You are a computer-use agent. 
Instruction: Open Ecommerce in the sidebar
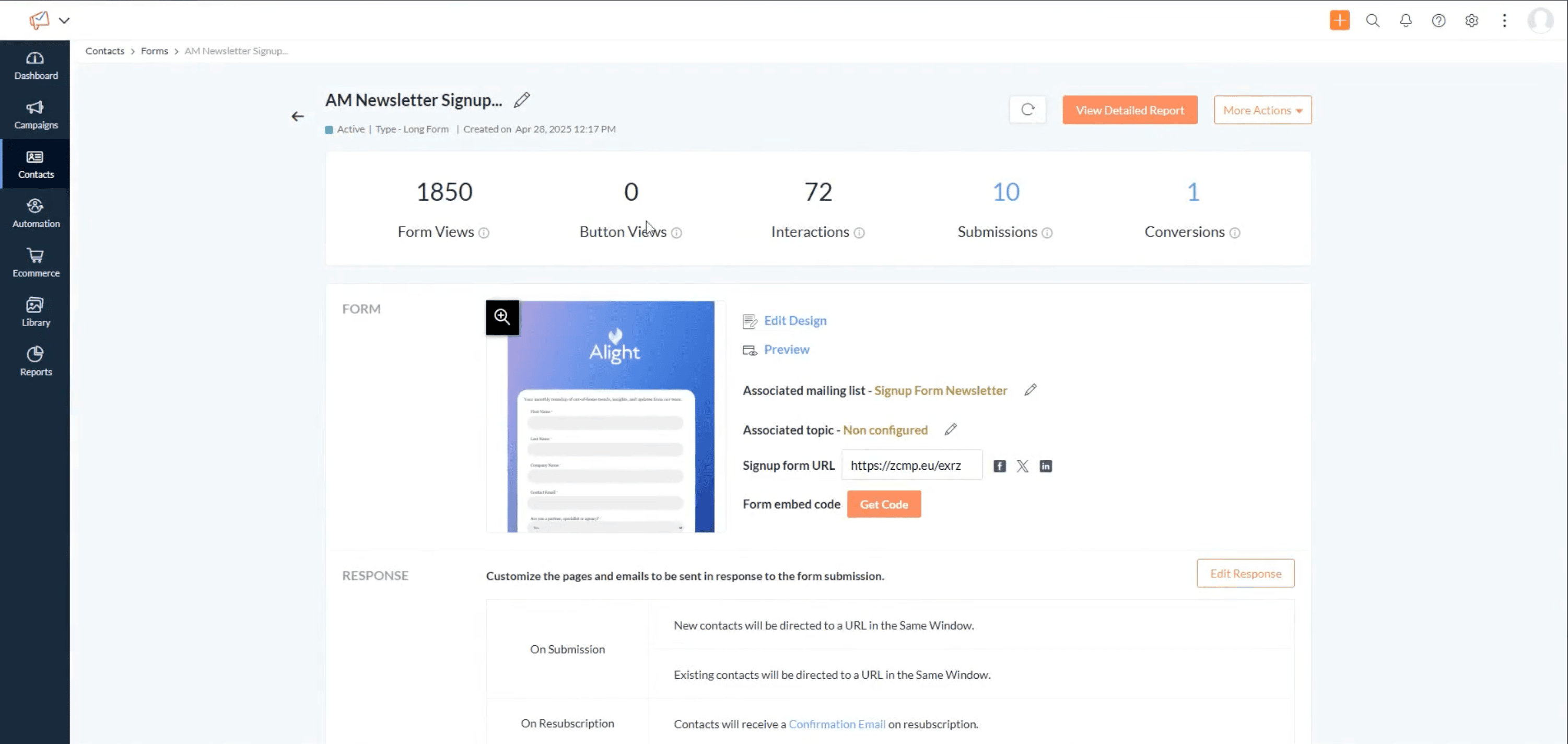pos(36,263)
